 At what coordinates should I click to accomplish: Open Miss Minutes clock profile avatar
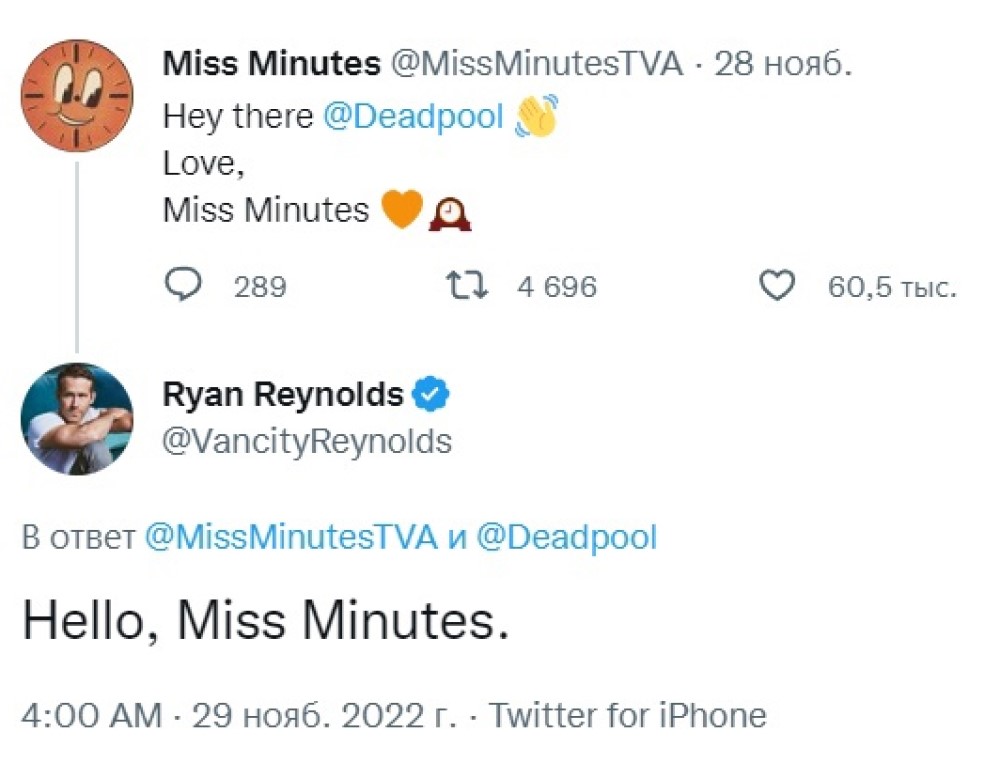77,96
